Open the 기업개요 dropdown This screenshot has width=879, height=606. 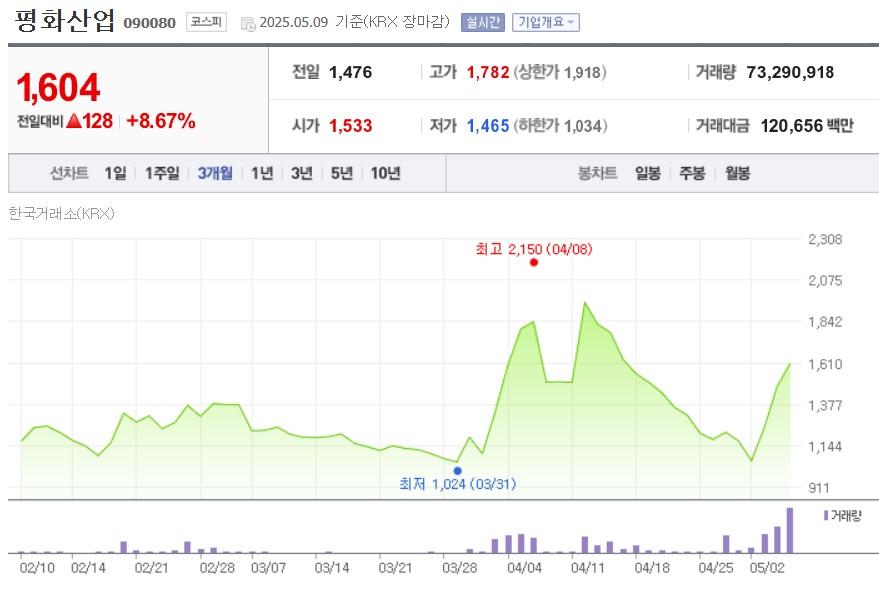(545, 22)
